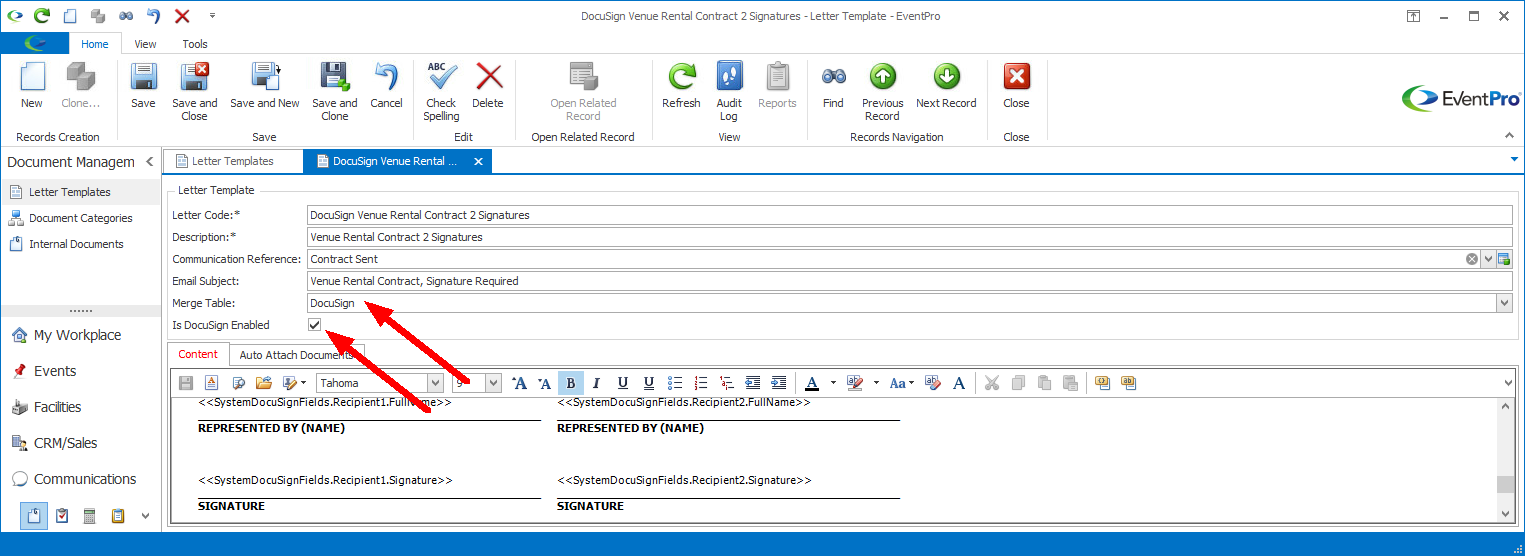Open the Home ribbon tab
Screen dimensions: 1525x556
point(95,44)
